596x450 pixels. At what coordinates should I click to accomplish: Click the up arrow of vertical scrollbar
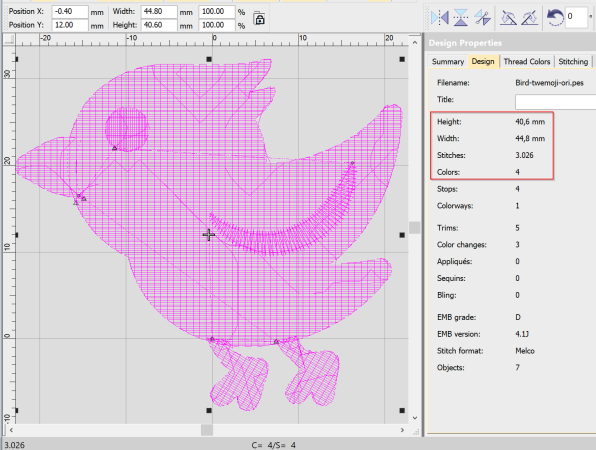pyautogui.click(x=415, y=43)
